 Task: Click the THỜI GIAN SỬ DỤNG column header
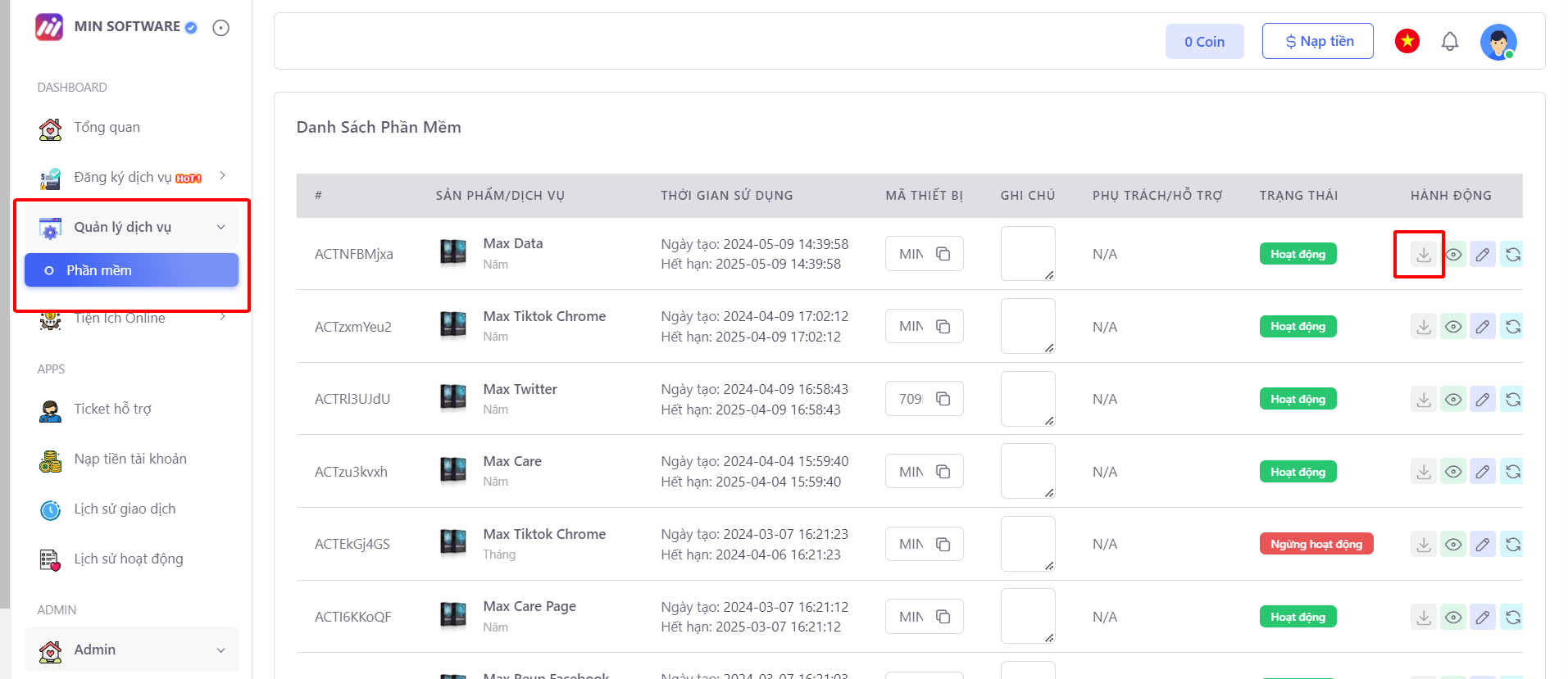click(x=727, y=196)
